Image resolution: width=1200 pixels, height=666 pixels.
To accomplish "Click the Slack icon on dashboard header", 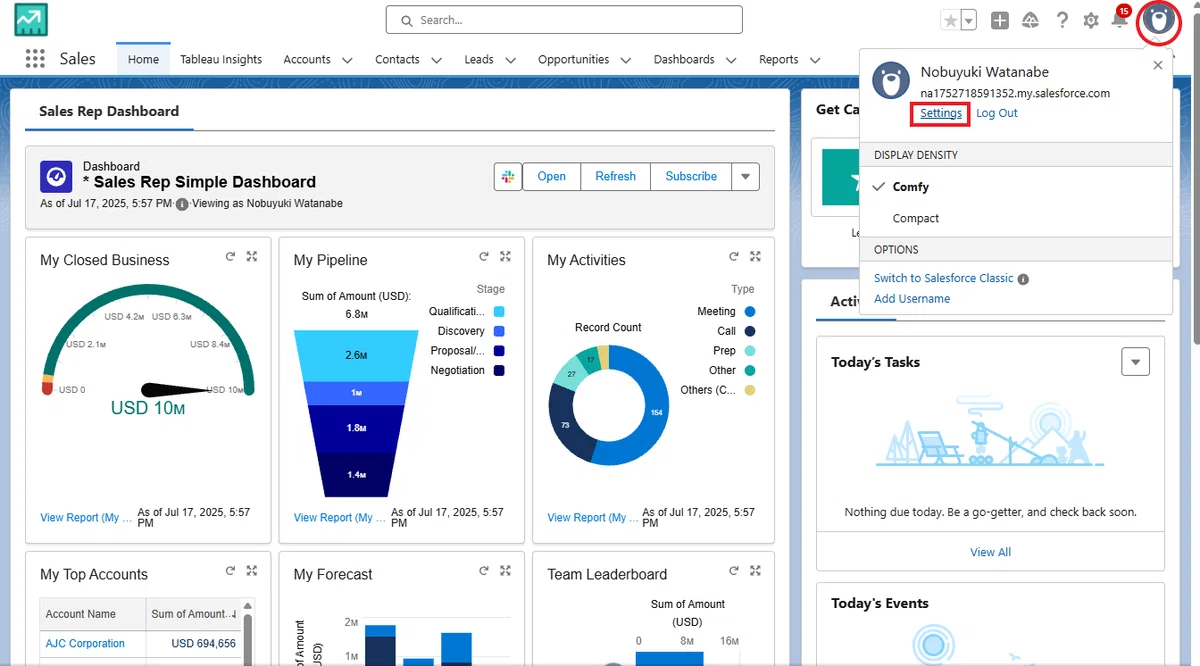I will 508,176.
